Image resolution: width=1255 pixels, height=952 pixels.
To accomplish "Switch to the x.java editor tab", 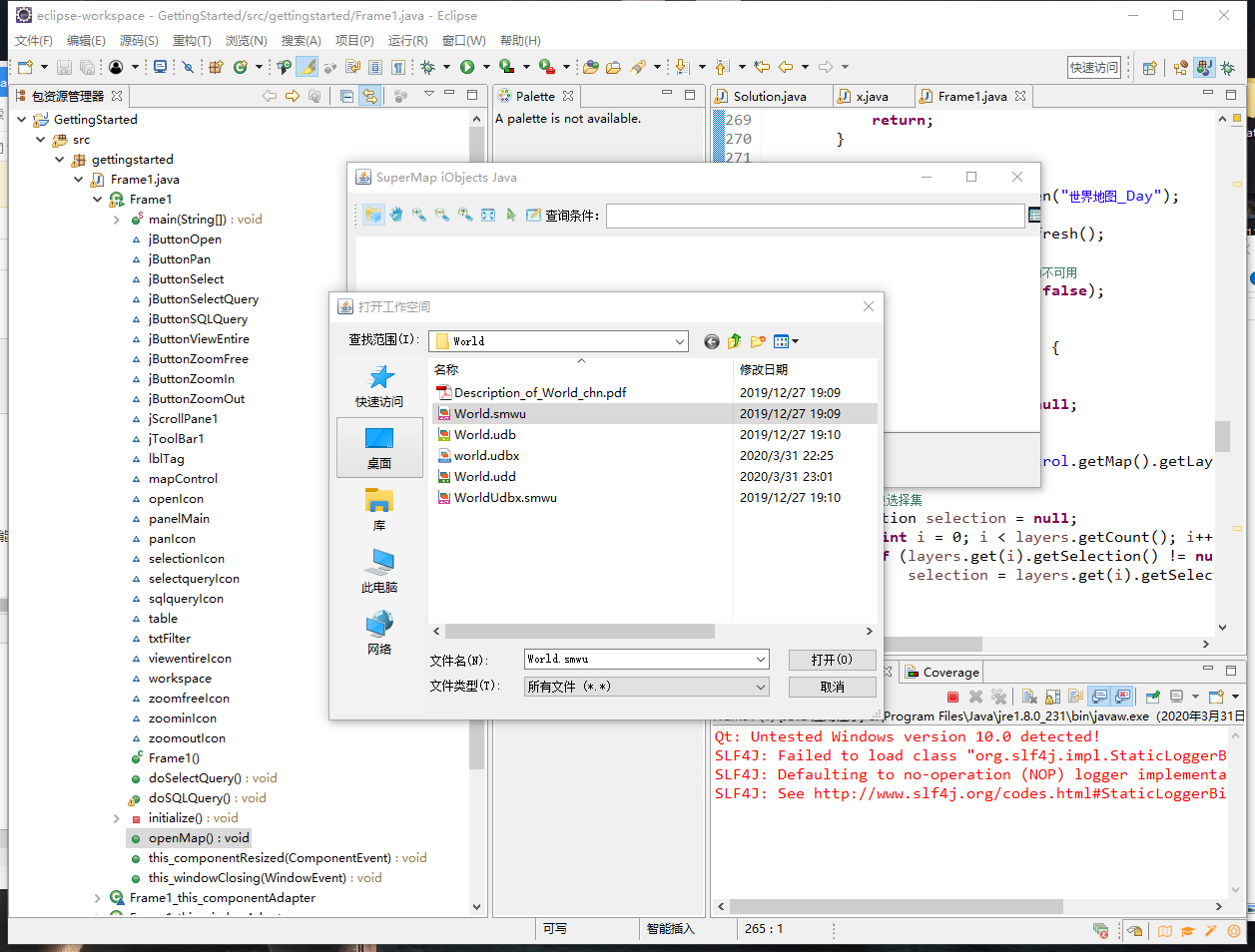I will point(872,96).
